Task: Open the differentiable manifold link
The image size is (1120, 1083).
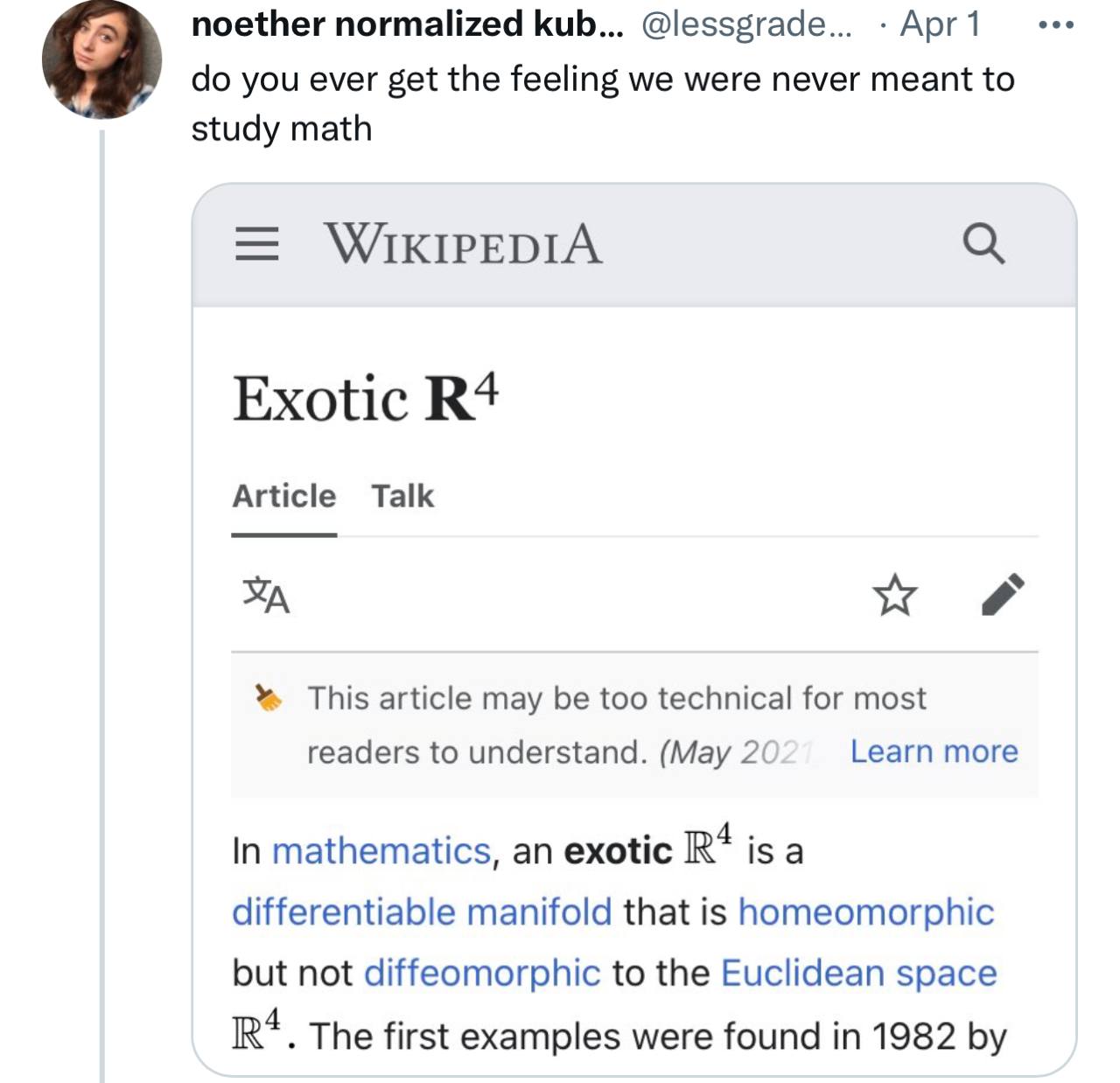Action: 422,912
